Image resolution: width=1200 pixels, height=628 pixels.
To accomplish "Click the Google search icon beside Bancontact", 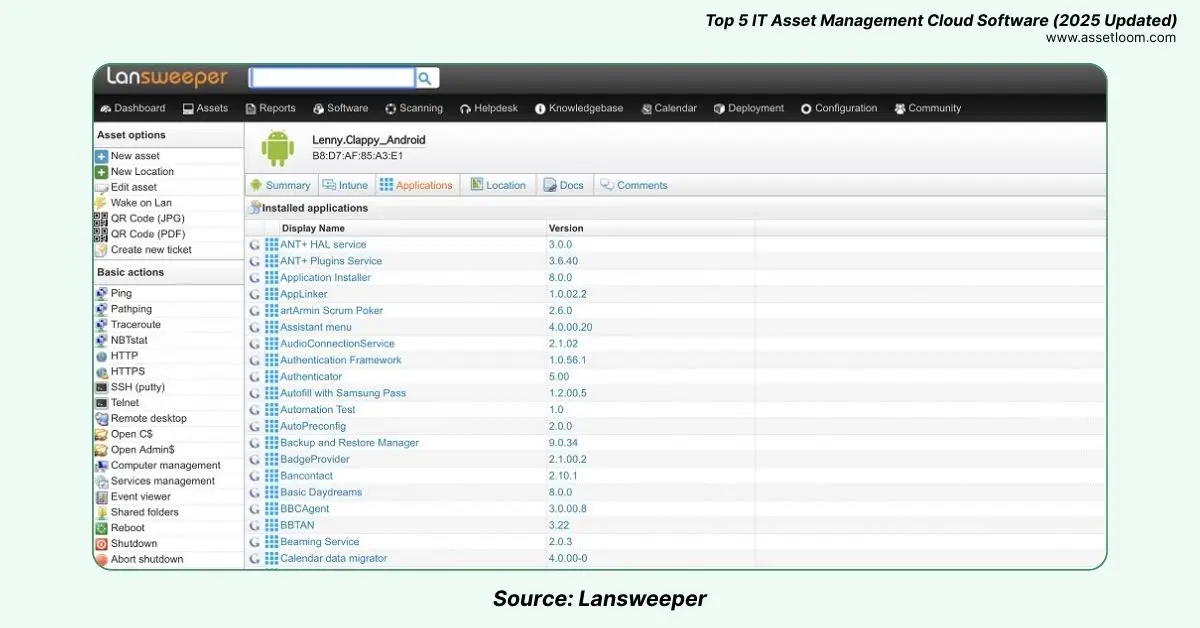I will [255, 475].
